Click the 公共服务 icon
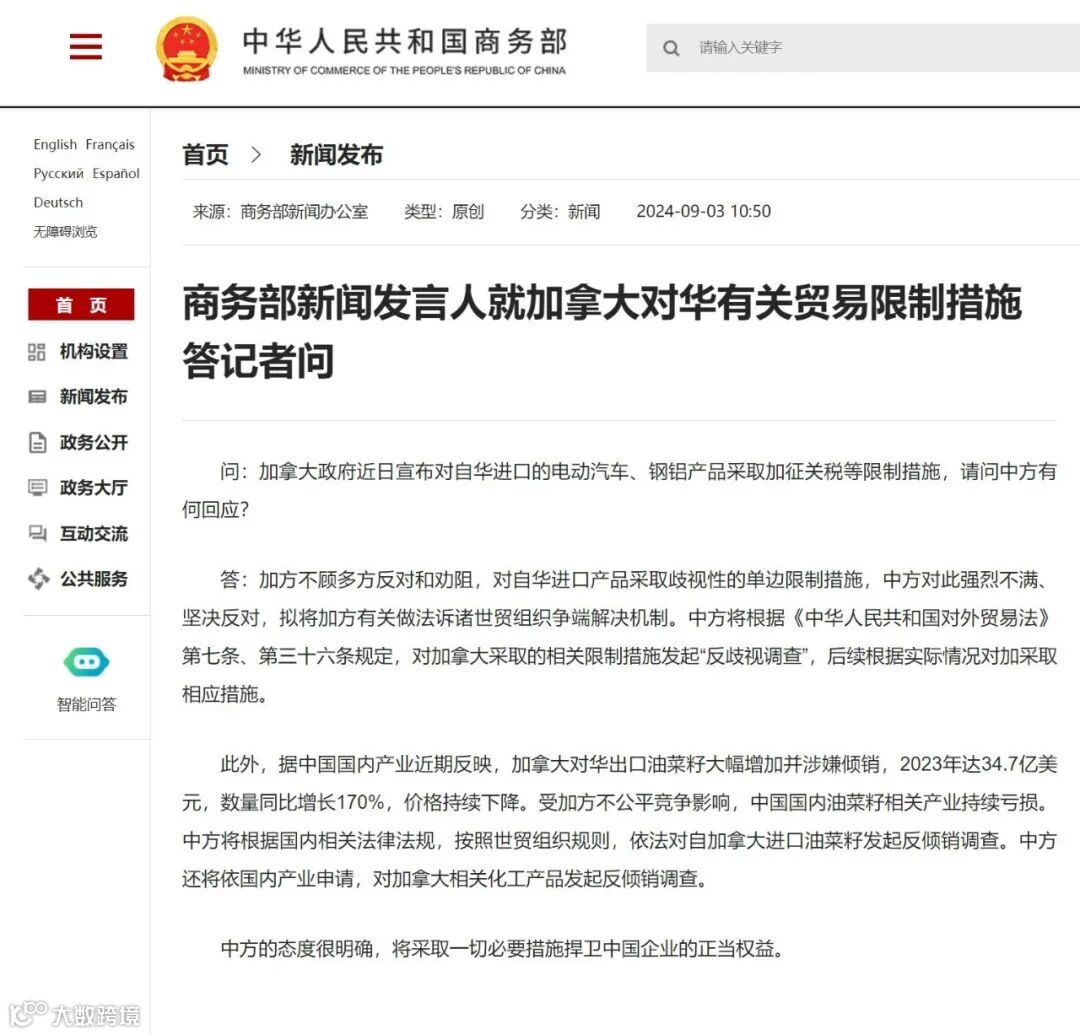 (39, 578)
